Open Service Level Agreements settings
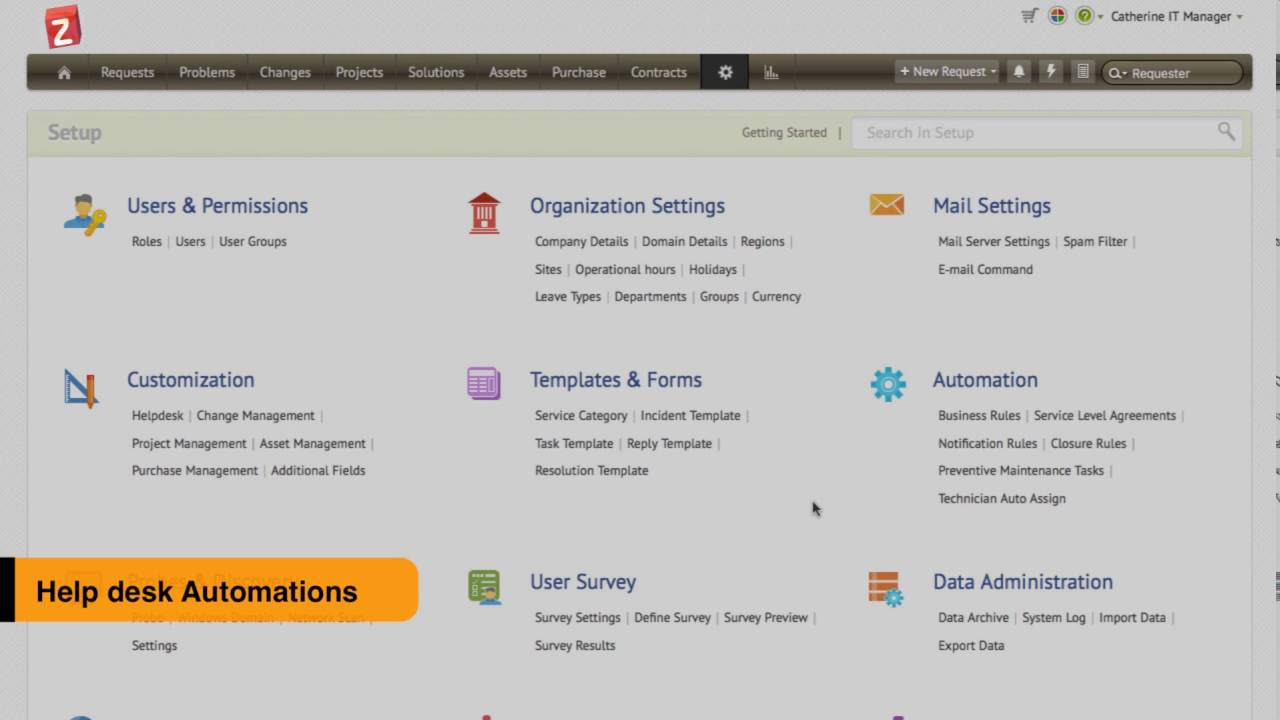This screenshot has height=720, width=1280. pyautogui.click(x=1105, y=415)
